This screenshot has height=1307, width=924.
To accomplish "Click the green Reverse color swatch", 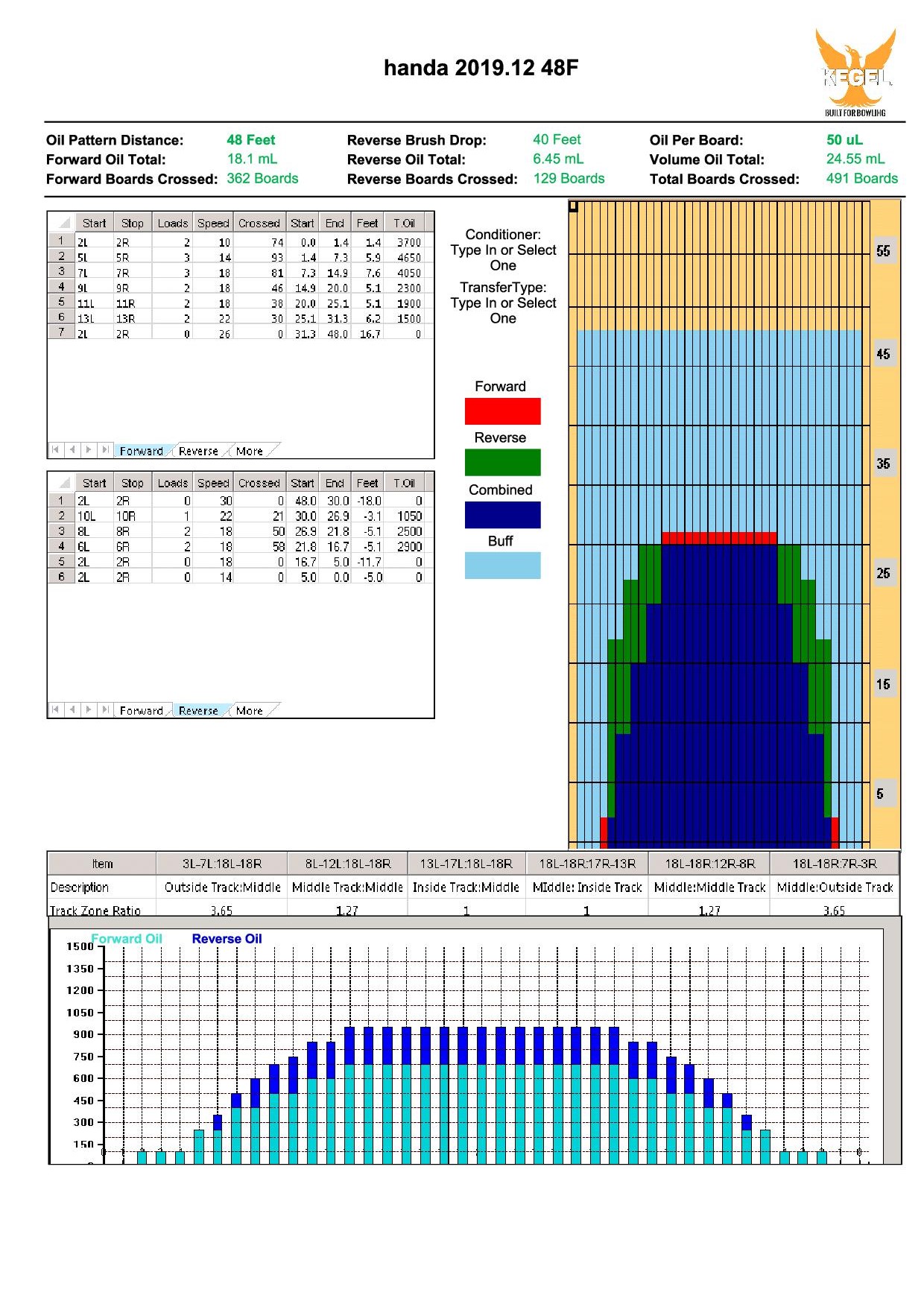I will [x=502, y=462].
